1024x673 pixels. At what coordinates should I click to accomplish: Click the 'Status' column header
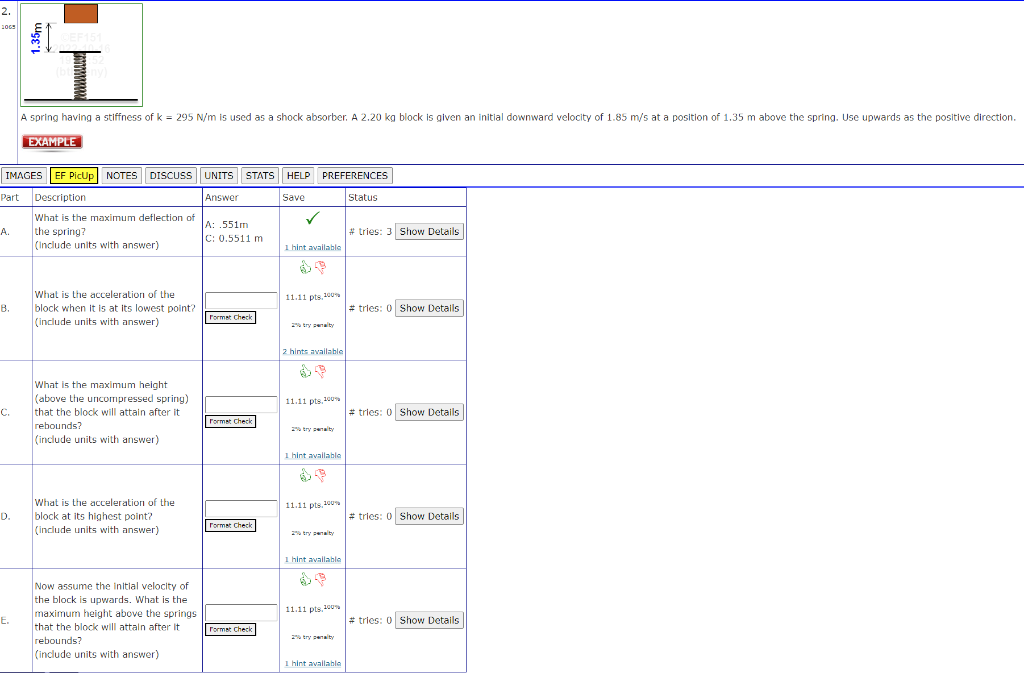coord(363,197)
